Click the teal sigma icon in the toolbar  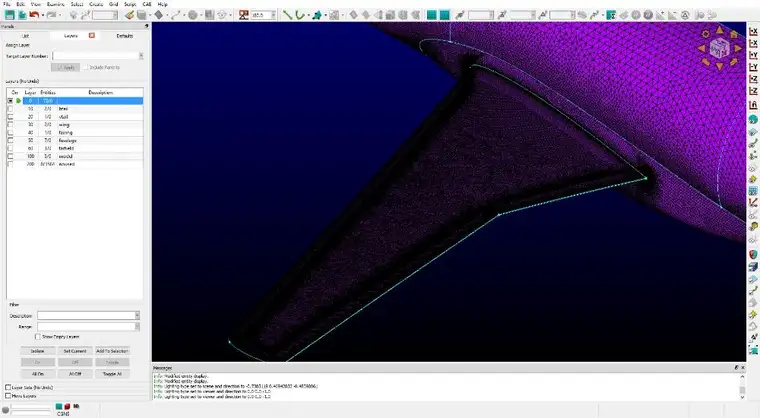coord(611,15)
